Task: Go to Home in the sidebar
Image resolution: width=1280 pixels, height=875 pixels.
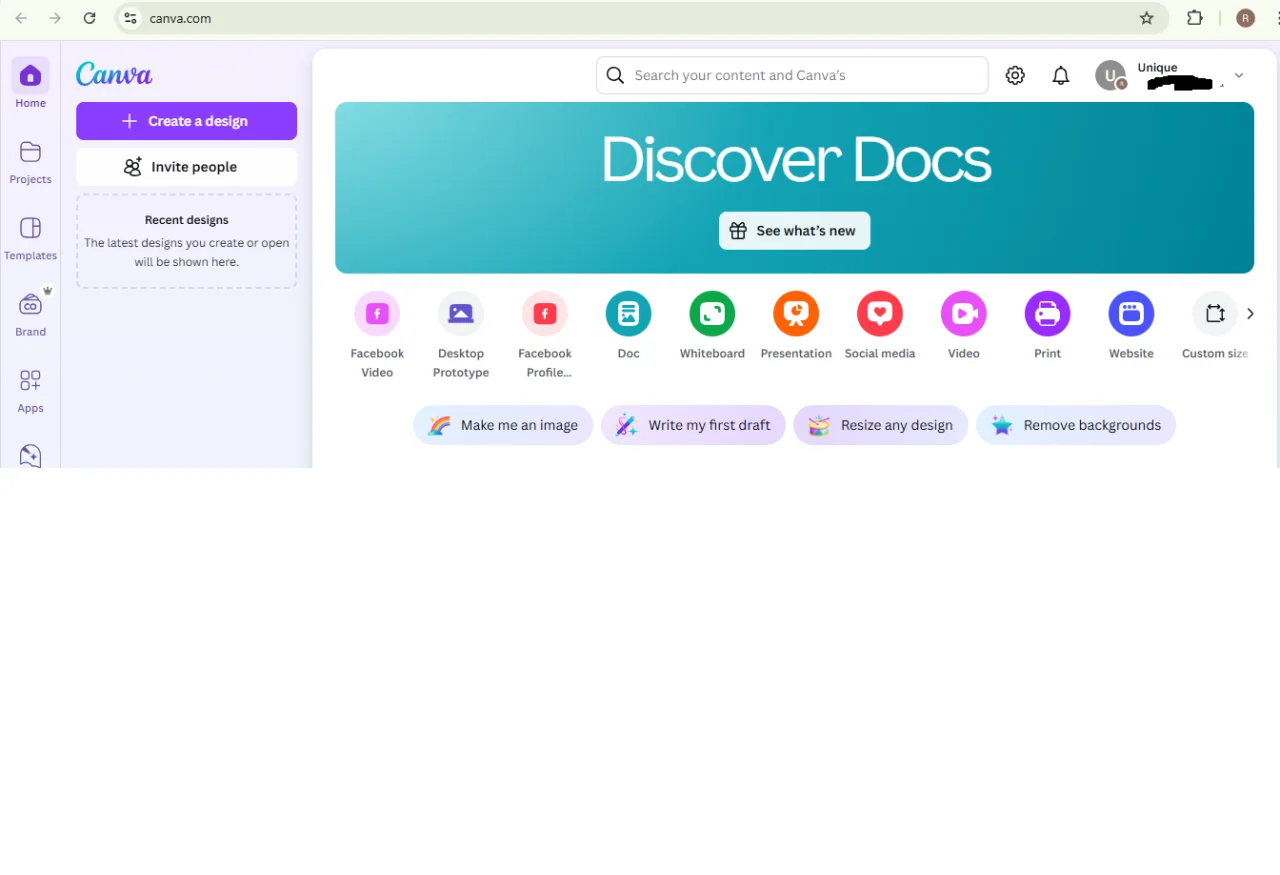Action: [30, 84]
